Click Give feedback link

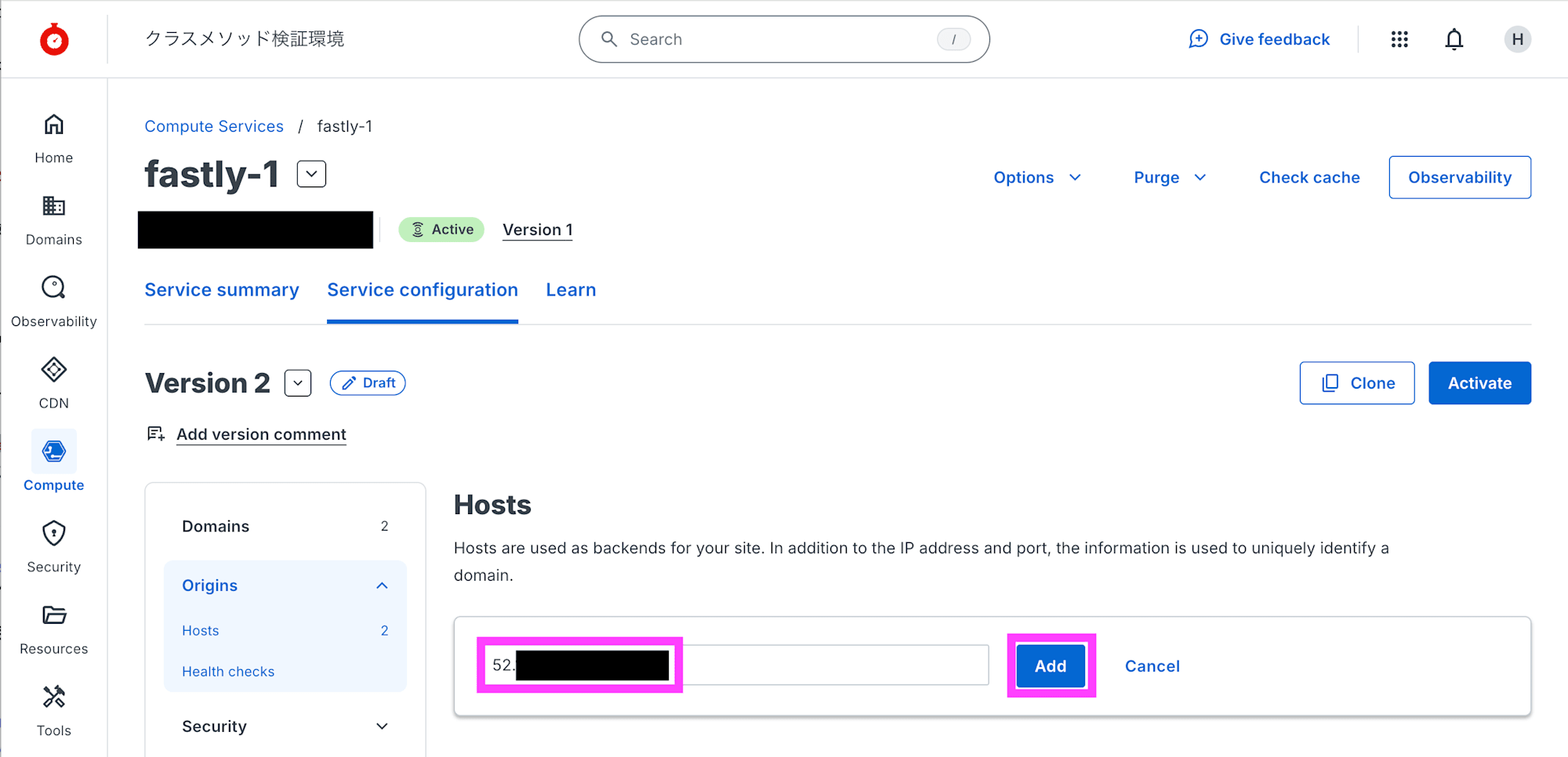point(1274,39)
